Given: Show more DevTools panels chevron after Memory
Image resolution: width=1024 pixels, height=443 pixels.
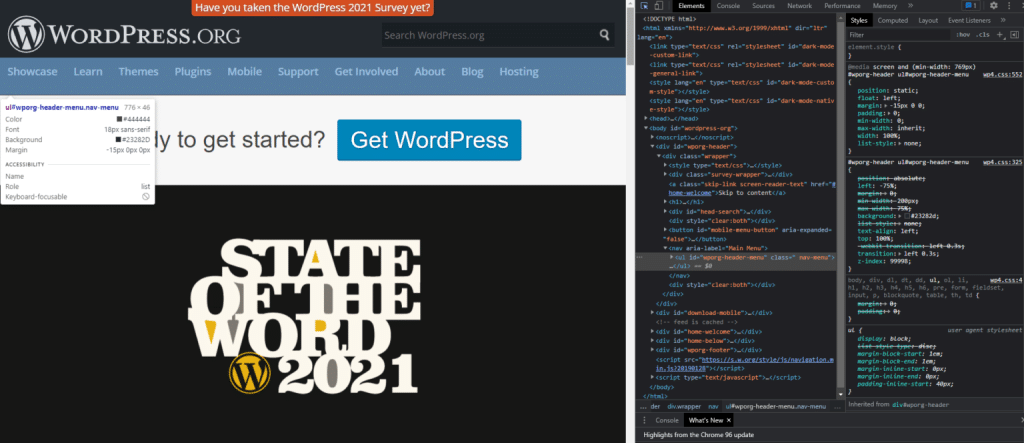Looking at the screenshot, I should [x=910, y=5].
